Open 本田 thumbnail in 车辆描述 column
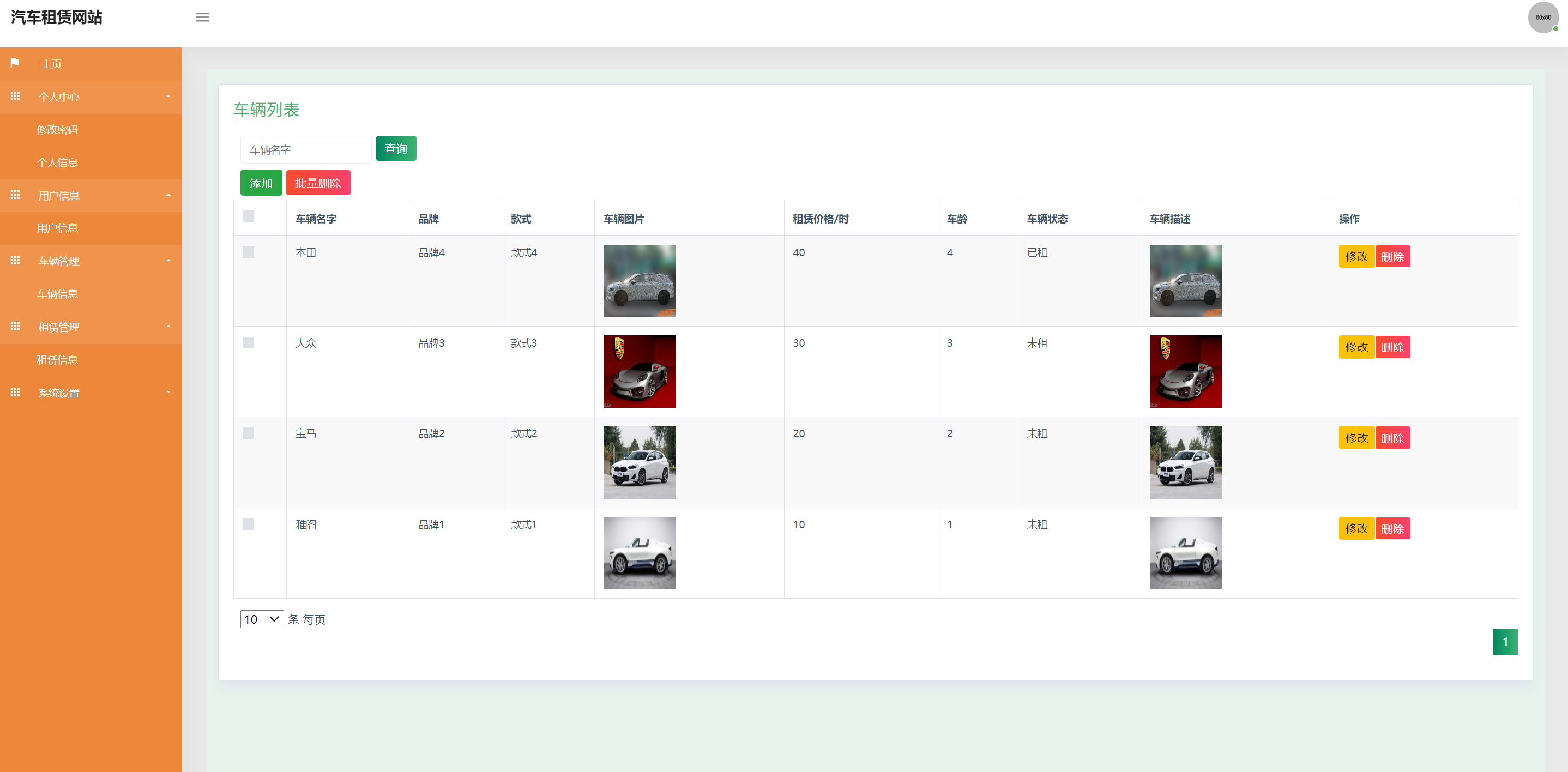 [1186, 281]
